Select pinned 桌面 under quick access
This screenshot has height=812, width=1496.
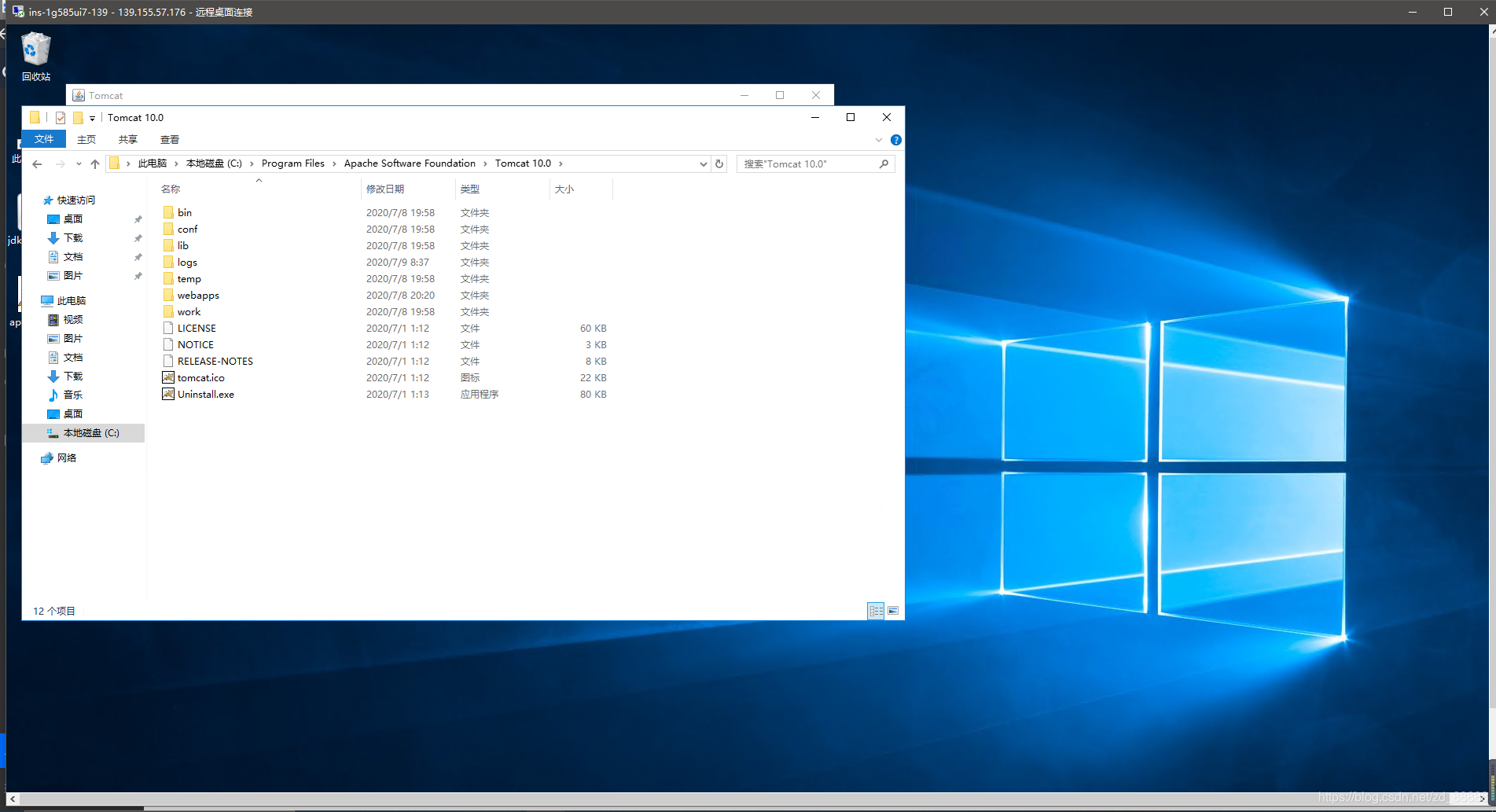pos(73,219)
